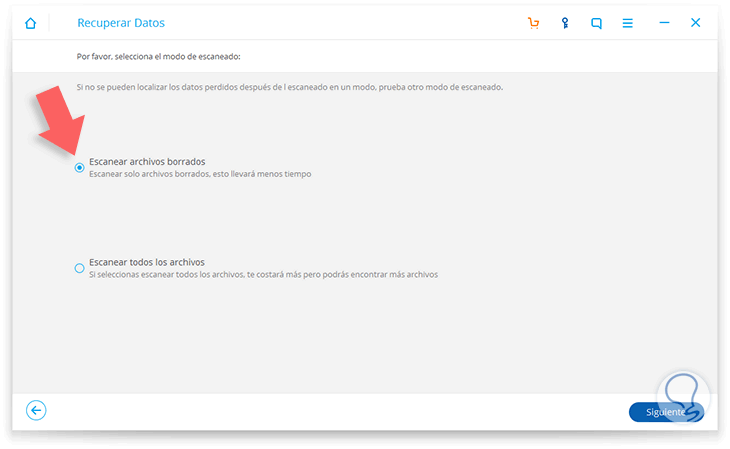Minimize the recovery window
Screen dimensions: 730x449
(x=664, y=23)
